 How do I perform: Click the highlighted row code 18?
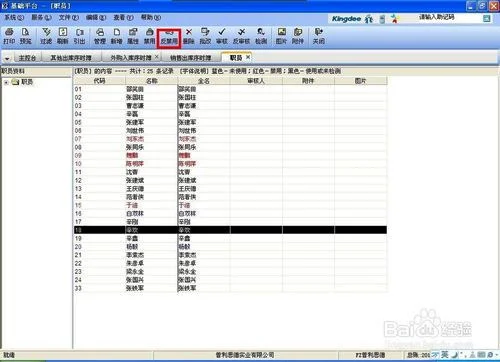coord(230,230)
